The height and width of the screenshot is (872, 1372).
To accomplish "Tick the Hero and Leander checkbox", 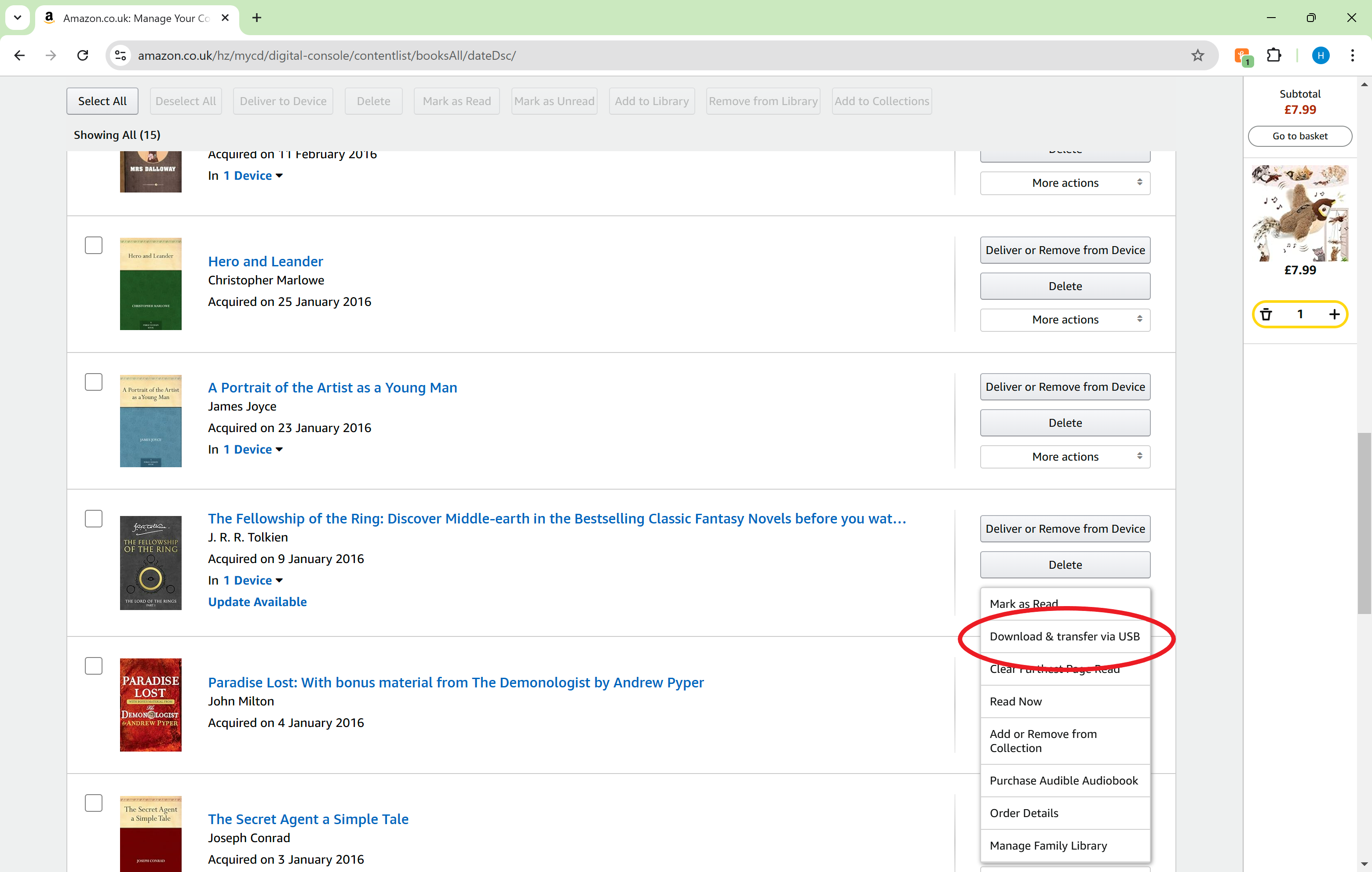I will click(x=93, y=245).
